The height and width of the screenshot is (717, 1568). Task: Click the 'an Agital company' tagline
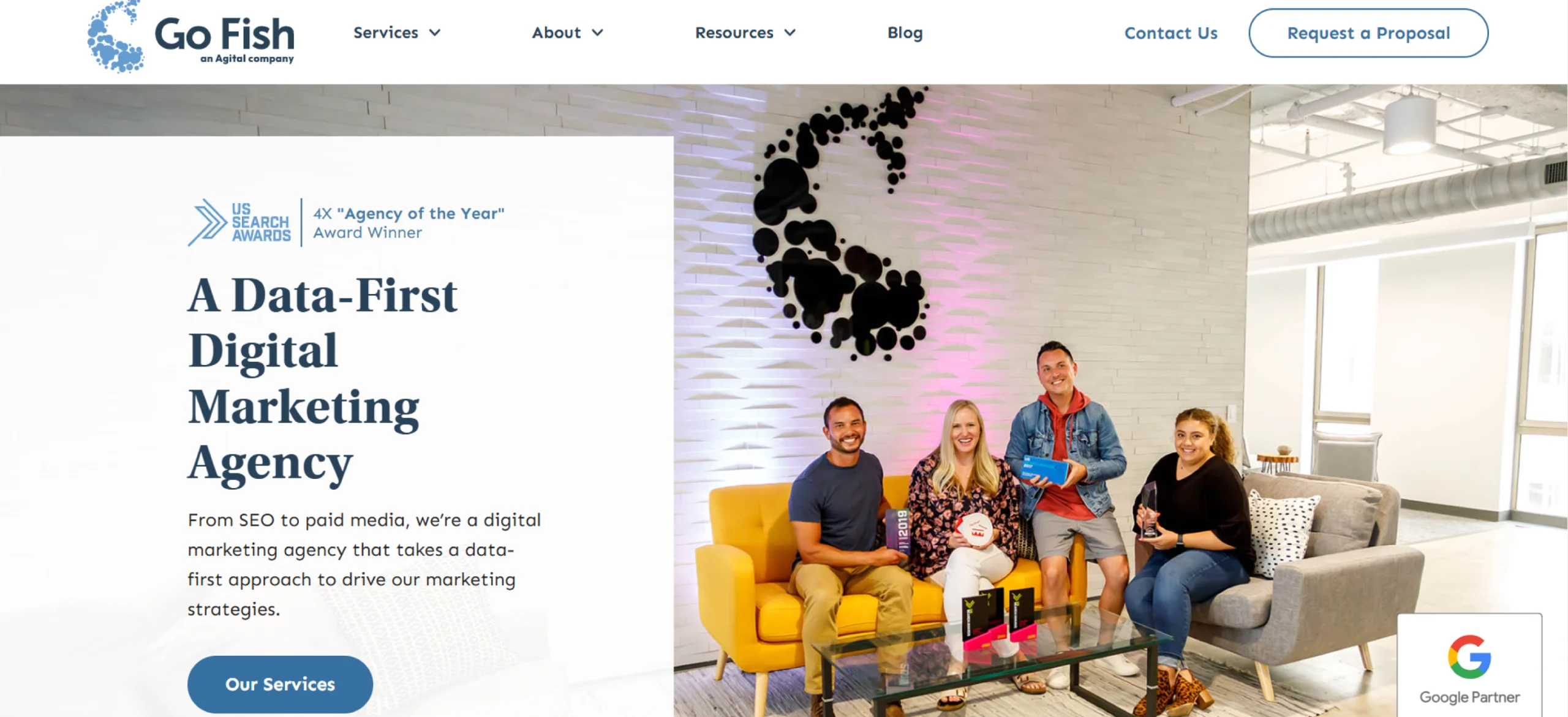247,59
